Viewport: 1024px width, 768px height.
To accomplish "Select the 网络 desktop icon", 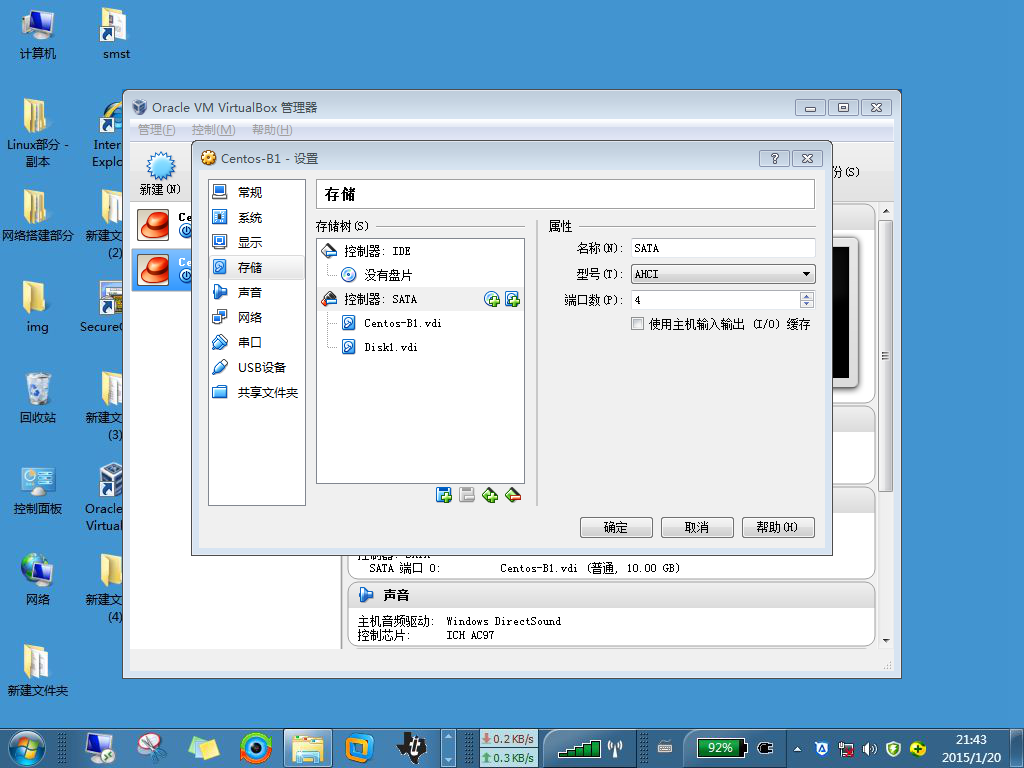I will (x=37, y=580).
